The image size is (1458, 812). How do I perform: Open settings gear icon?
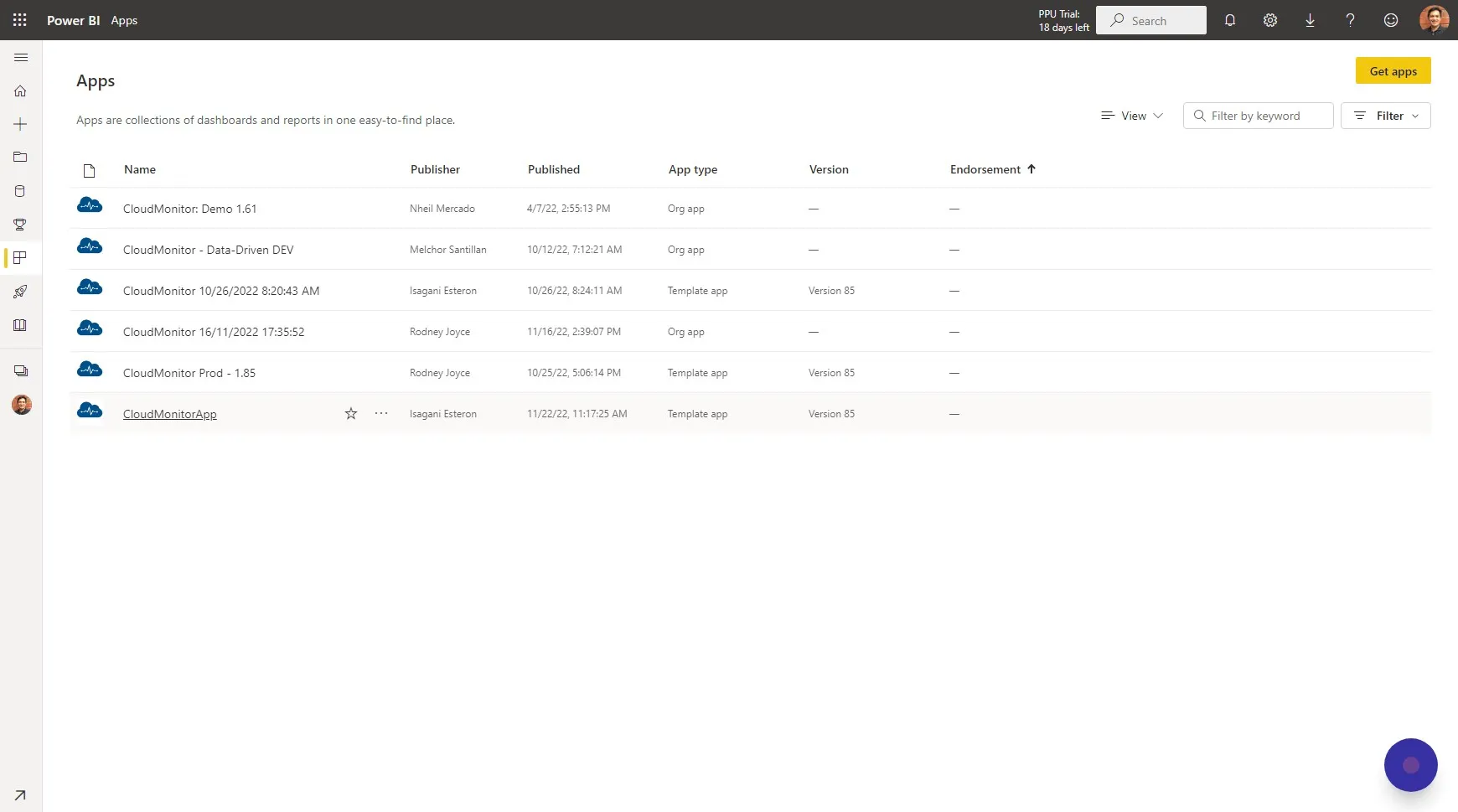[1270, 20]
